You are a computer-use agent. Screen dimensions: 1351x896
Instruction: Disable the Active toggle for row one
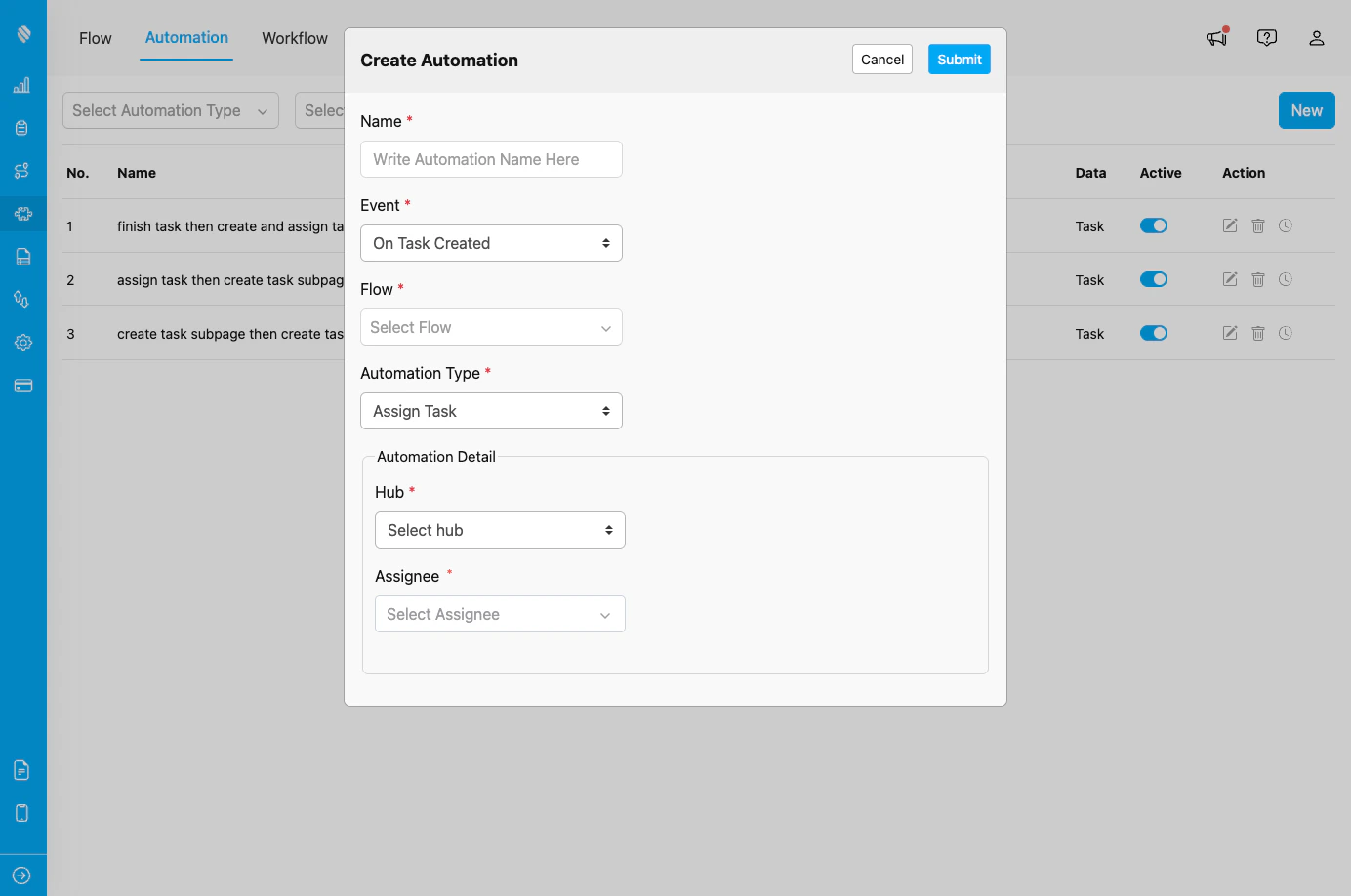[1154, 225]
